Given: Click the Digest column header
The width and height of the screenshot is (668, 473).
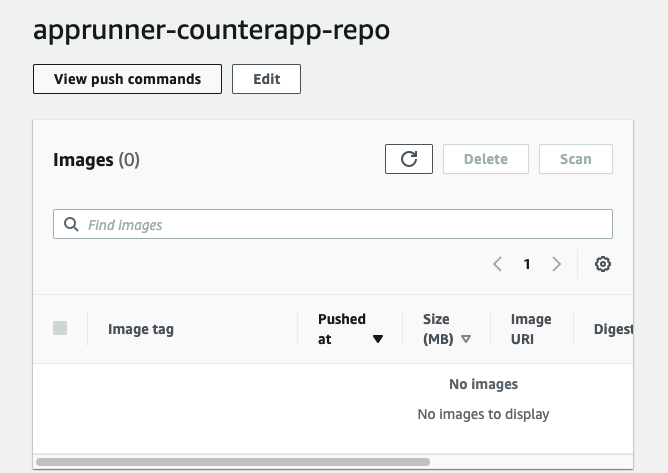Looking at the screenshot, I should coord(613,329).
